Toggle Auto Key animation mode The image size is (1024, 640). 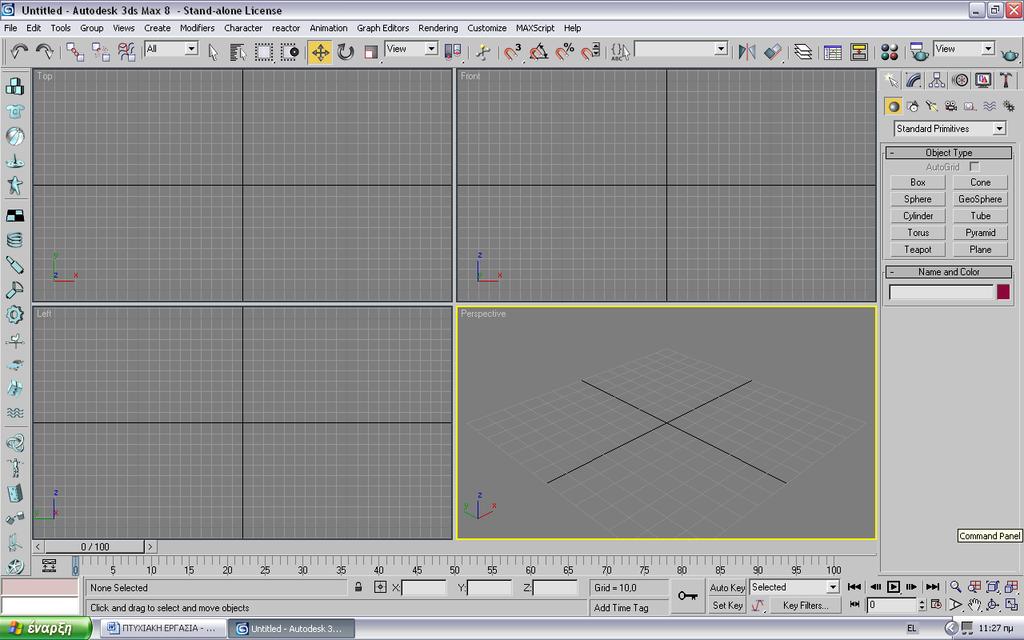[x=727, y=587]
